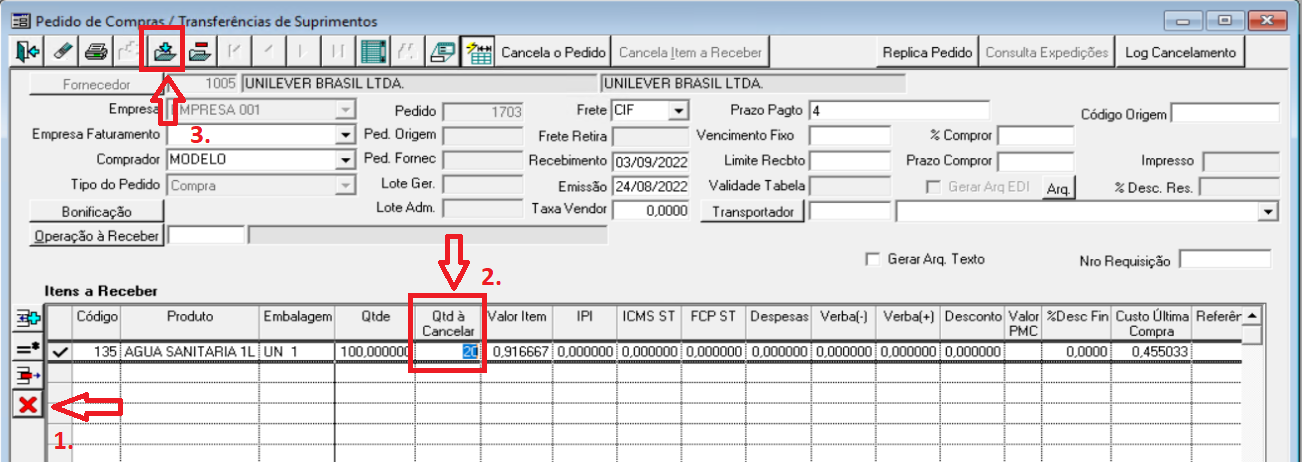
Task: Click the printer icon in the toolbar
Action: [x=96, y=51]
